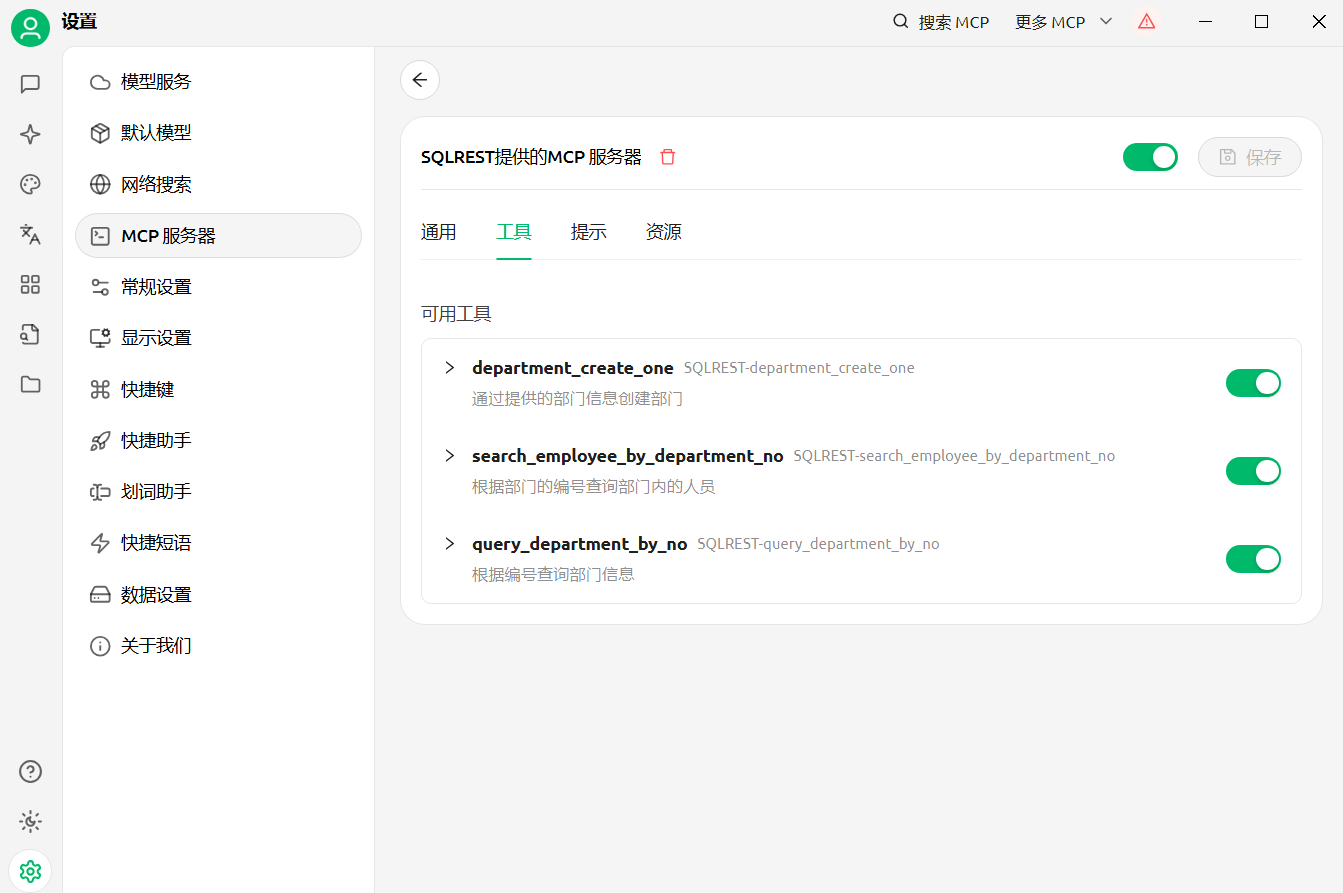Image resolution: width=1343 pixels, height=893 pixels.
Task: Click the settings gear icon at bottom
Action: pos(30,871)
